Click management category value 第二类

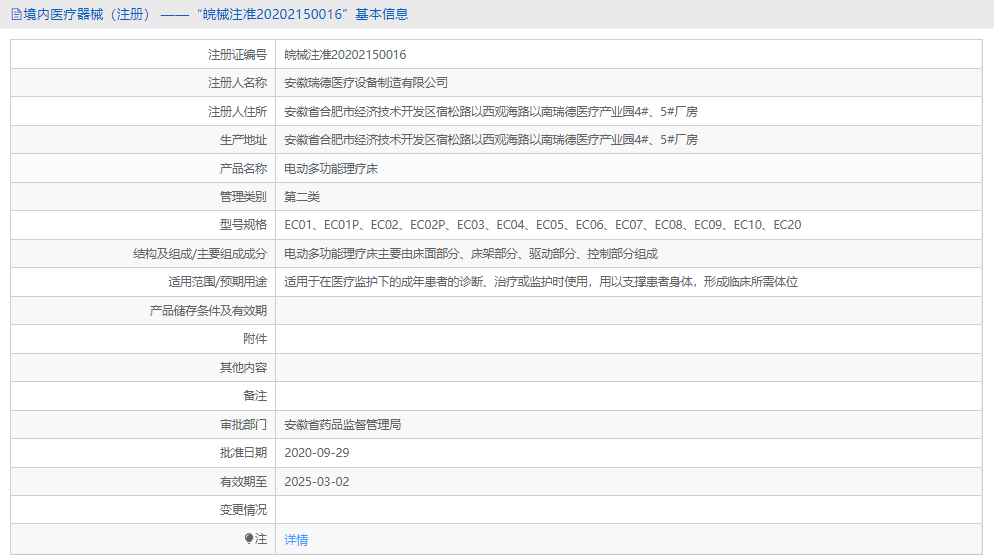tap(302, 197)
